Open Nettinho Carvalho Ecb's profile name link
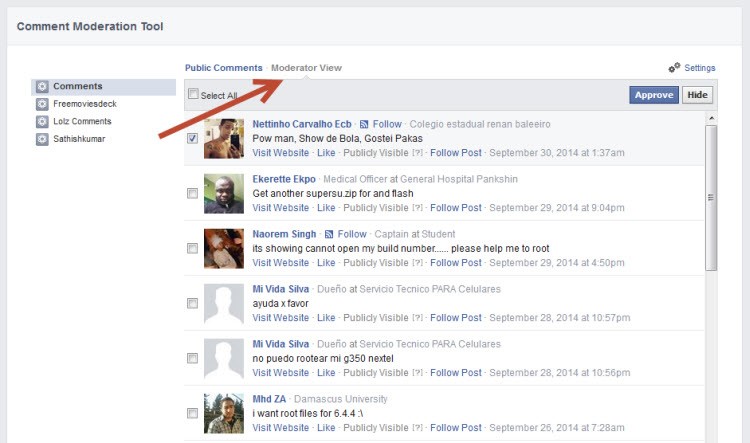 pyautogui.click(x=302, y=124)
